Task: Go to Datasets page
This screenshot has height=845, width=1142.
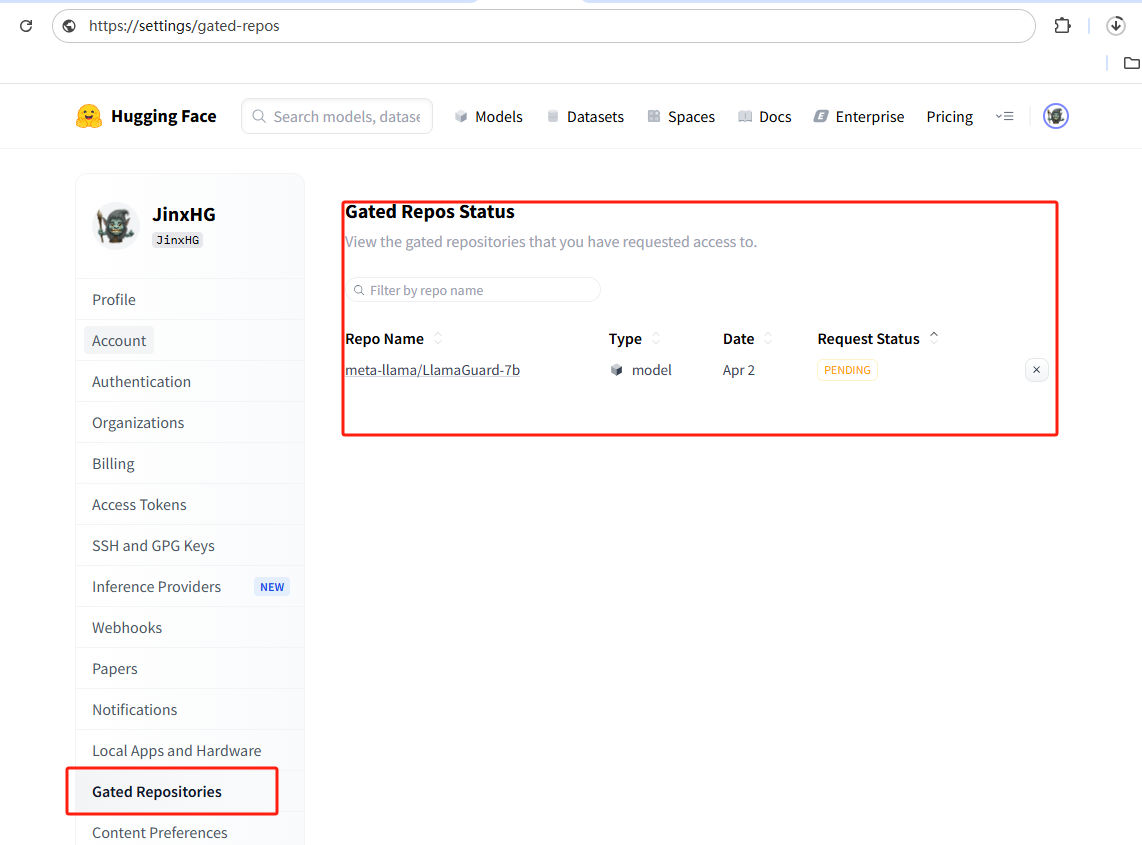Action: [585, 117]
